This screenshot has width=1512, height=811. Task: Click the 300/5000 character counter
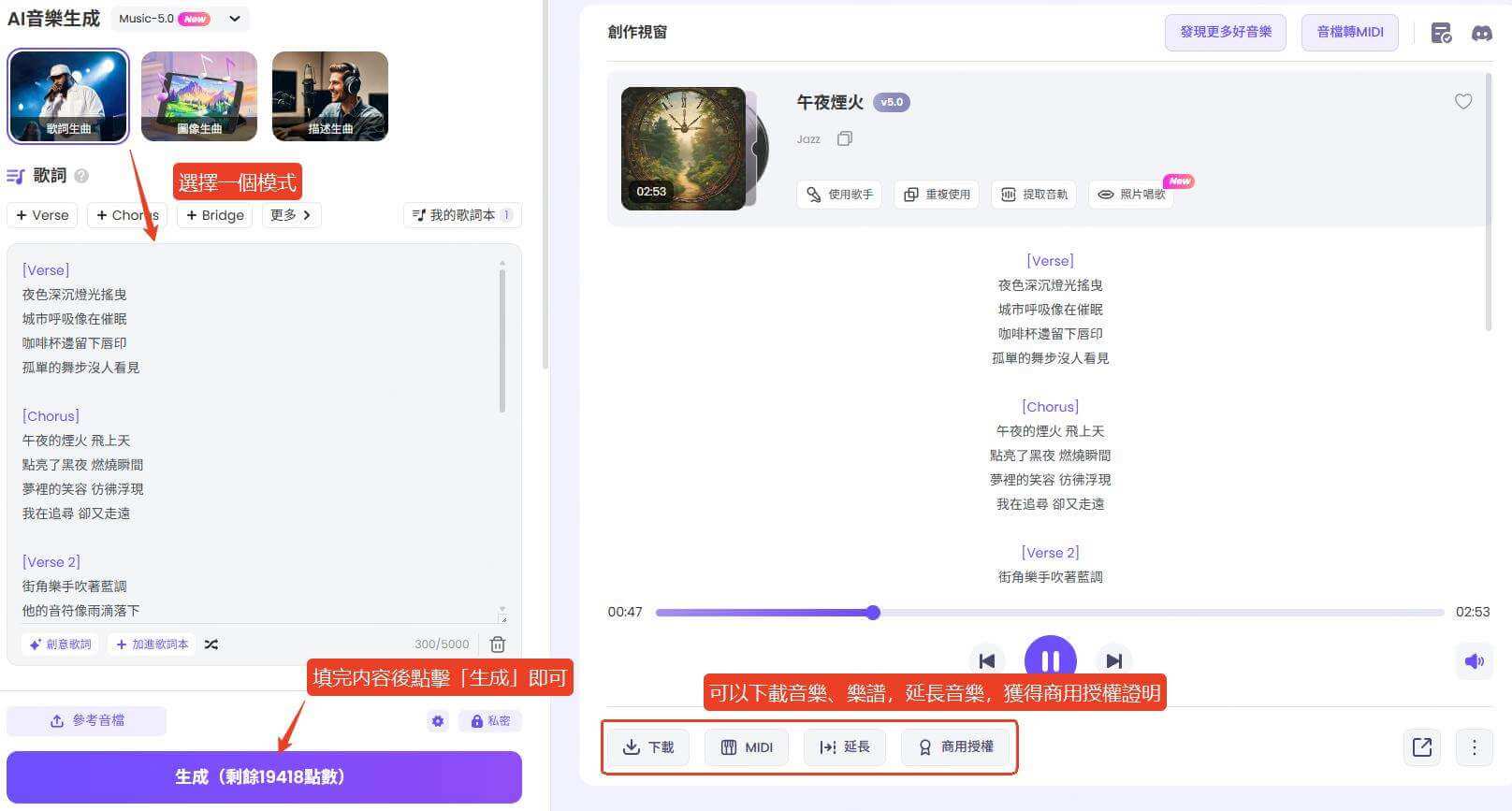[442, 644]
